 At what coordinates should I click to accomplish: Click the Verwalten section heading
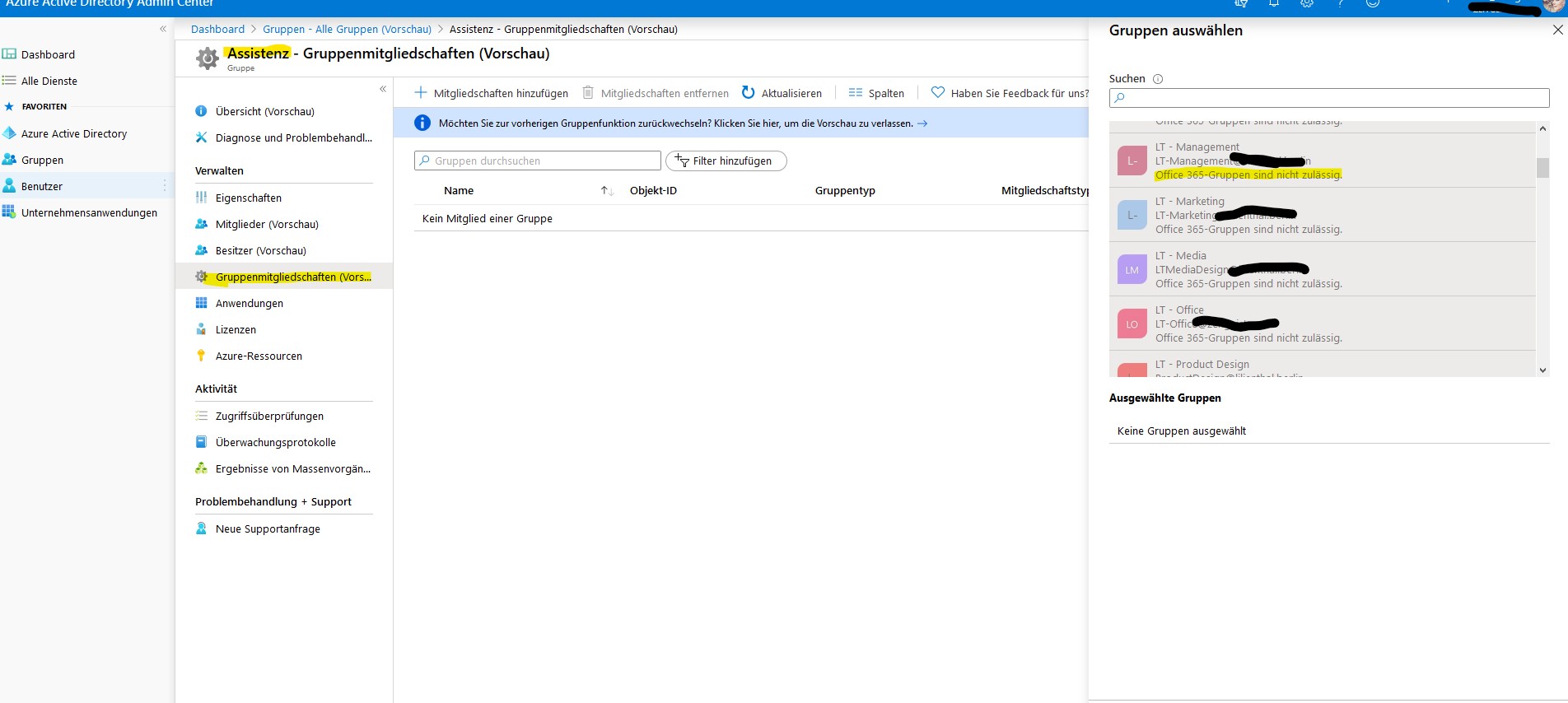tap(219, 170)
